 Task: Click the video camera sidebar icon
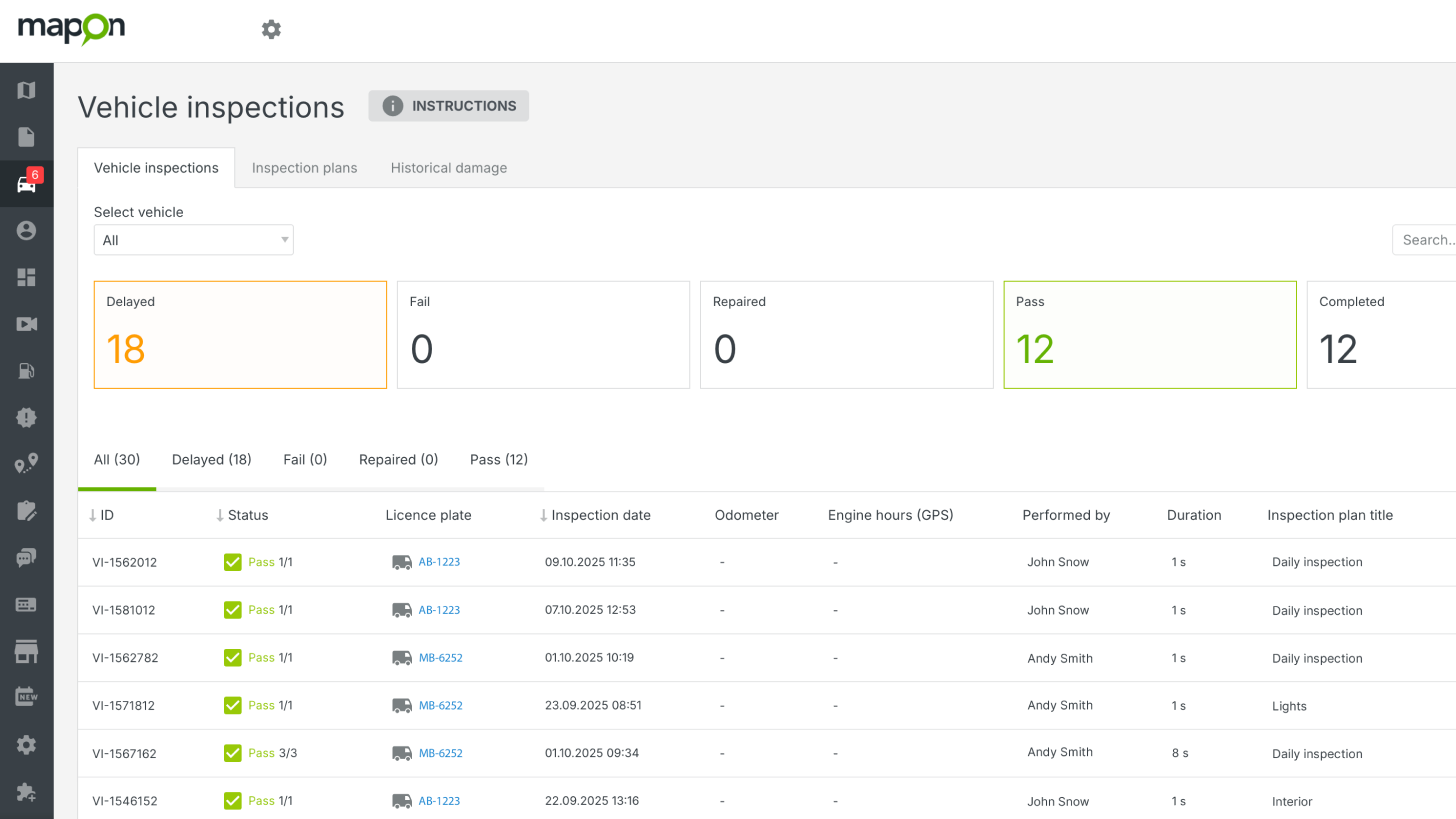coord(26,324)
